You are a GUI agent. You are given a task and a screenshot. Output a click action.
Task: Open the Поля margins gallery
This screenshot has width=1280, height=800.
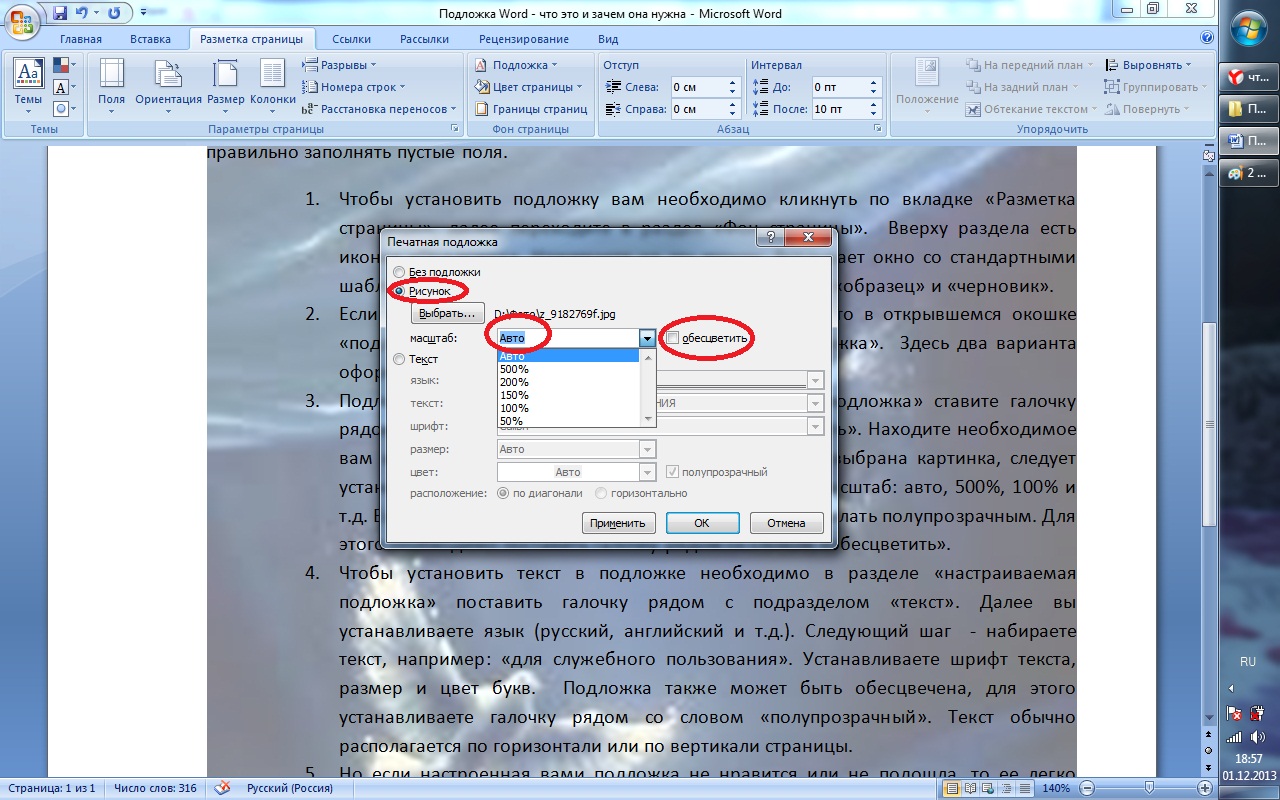[111, 87]
